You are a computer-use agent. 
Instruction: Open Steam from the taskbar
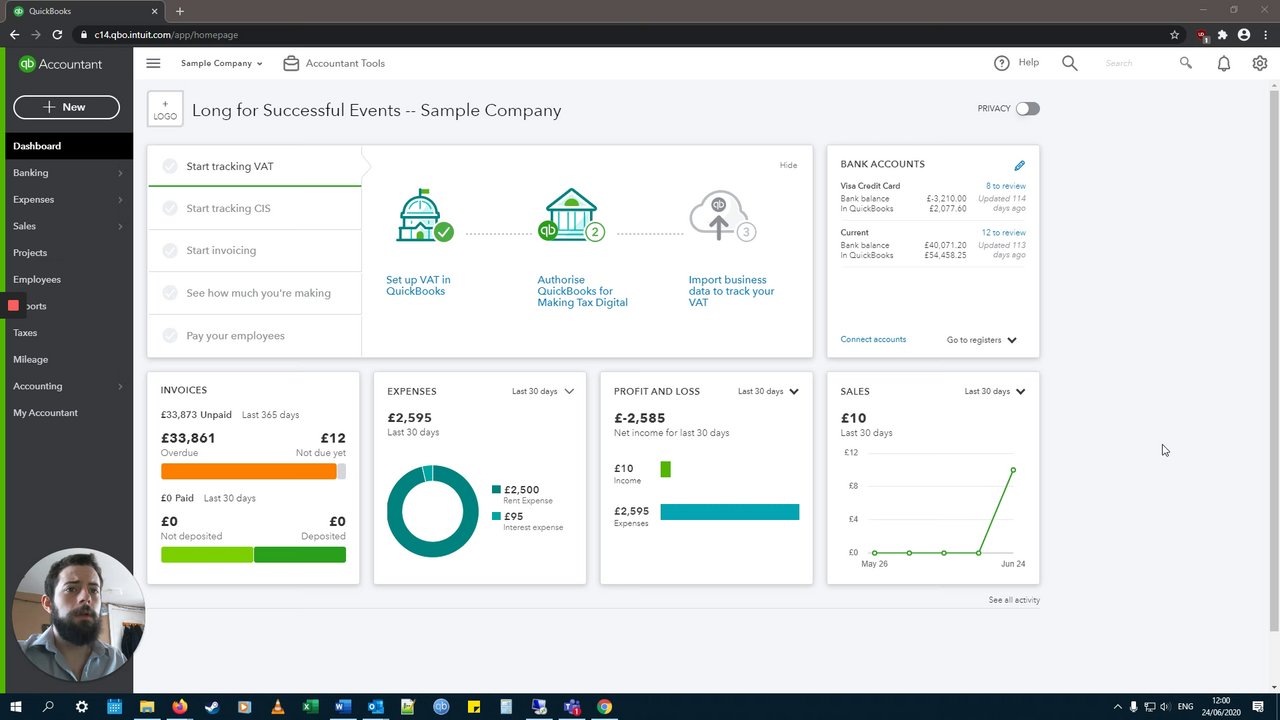tap(212, 707)
